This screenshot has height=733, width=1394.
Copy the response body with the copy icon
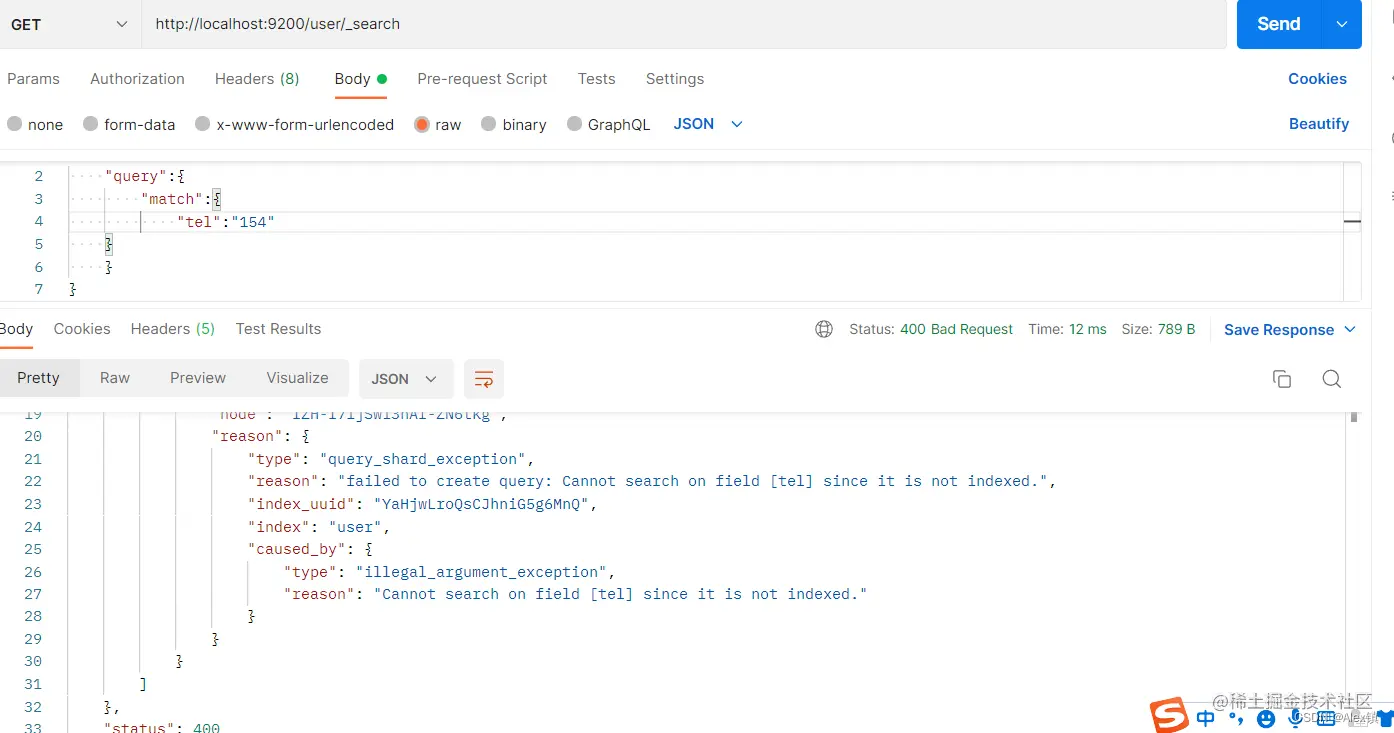(x=1282, y=379)
